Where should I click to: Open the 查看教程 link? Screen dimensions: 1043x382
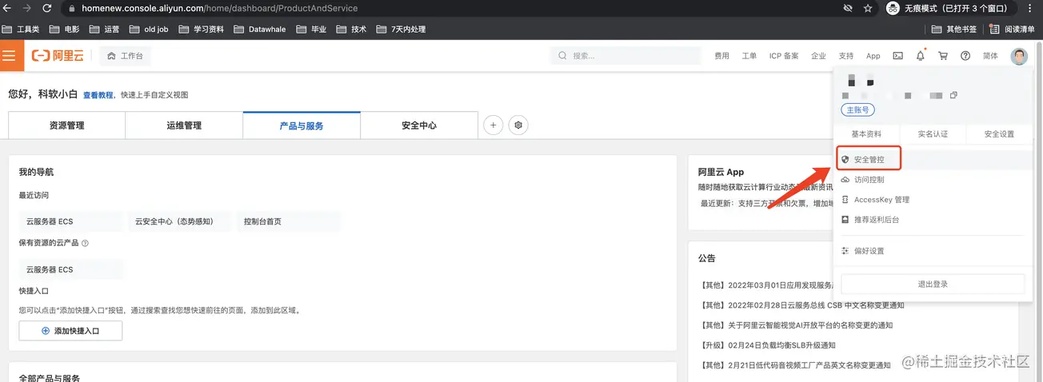tap(98, 95)
